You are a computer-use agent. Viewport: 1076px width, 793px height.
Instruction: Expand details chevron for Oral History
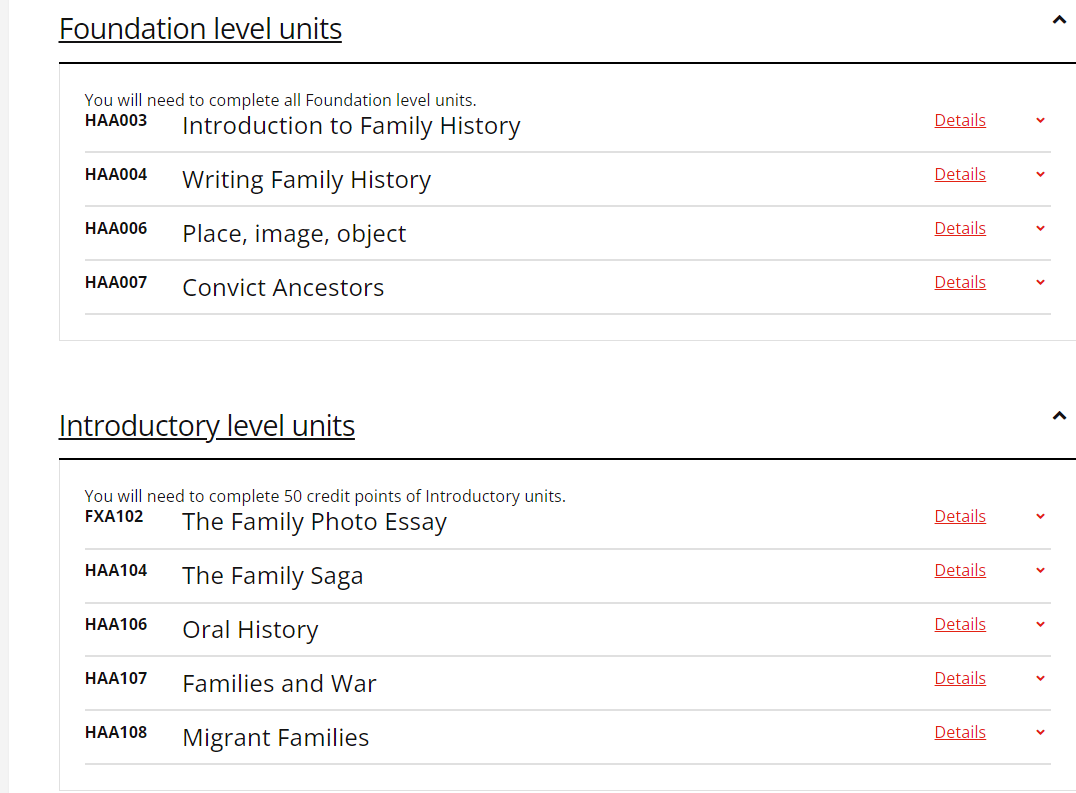point(1040,624)
